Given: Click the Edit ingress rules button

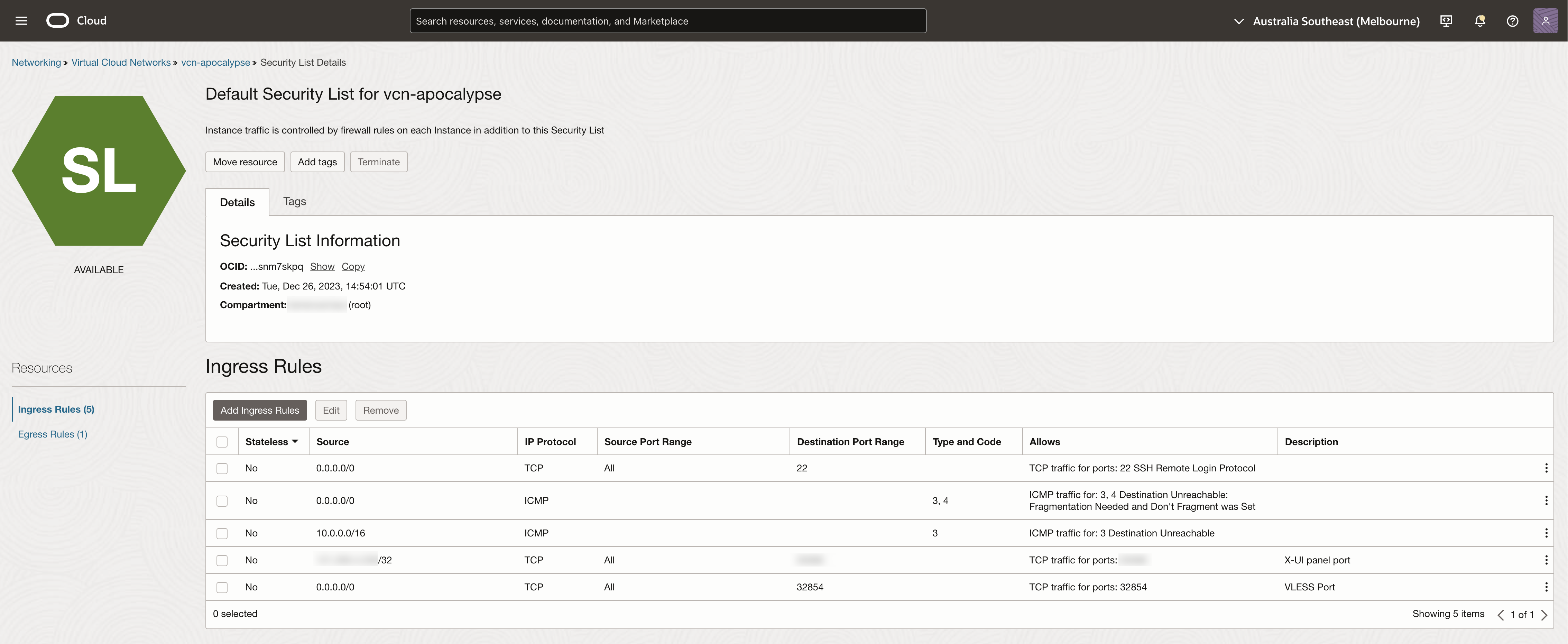Looking at the screenshot, I should pyautogui.click(x=331, y=410).
